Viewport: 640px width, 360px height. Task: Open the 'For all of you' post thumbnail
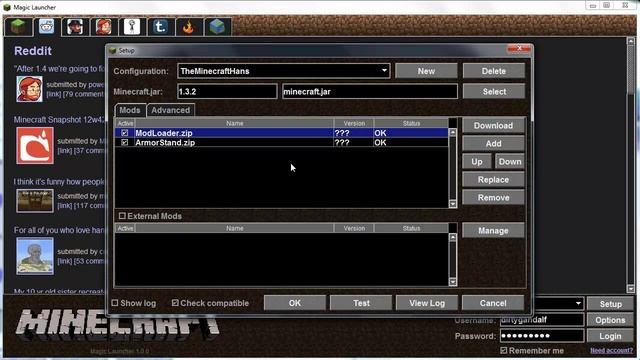(35, 256)
